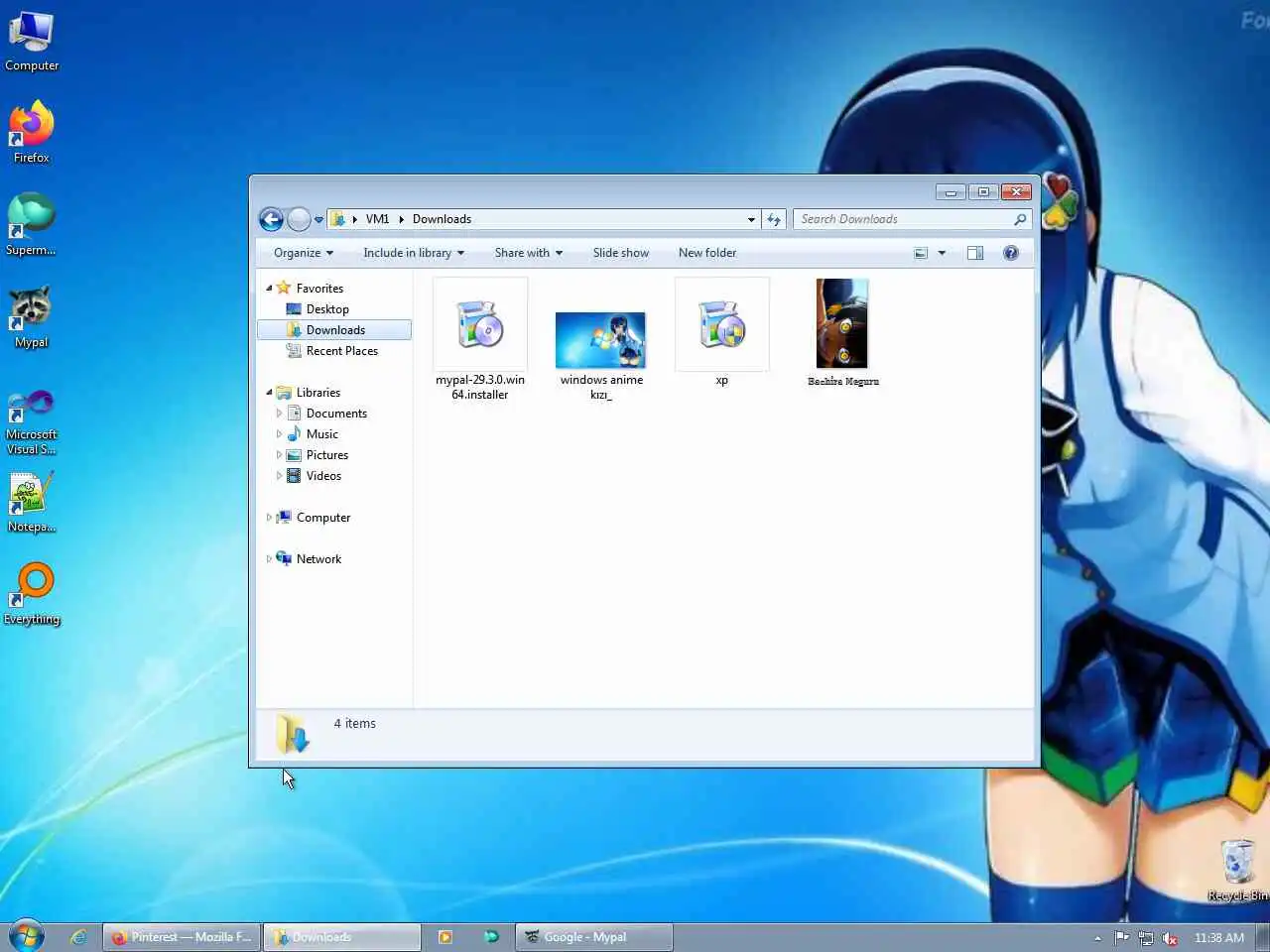Viewport: 1270px width, 952px height.
Task: Select the Recycle Bin icon
Action: (x=1237, y=871)
